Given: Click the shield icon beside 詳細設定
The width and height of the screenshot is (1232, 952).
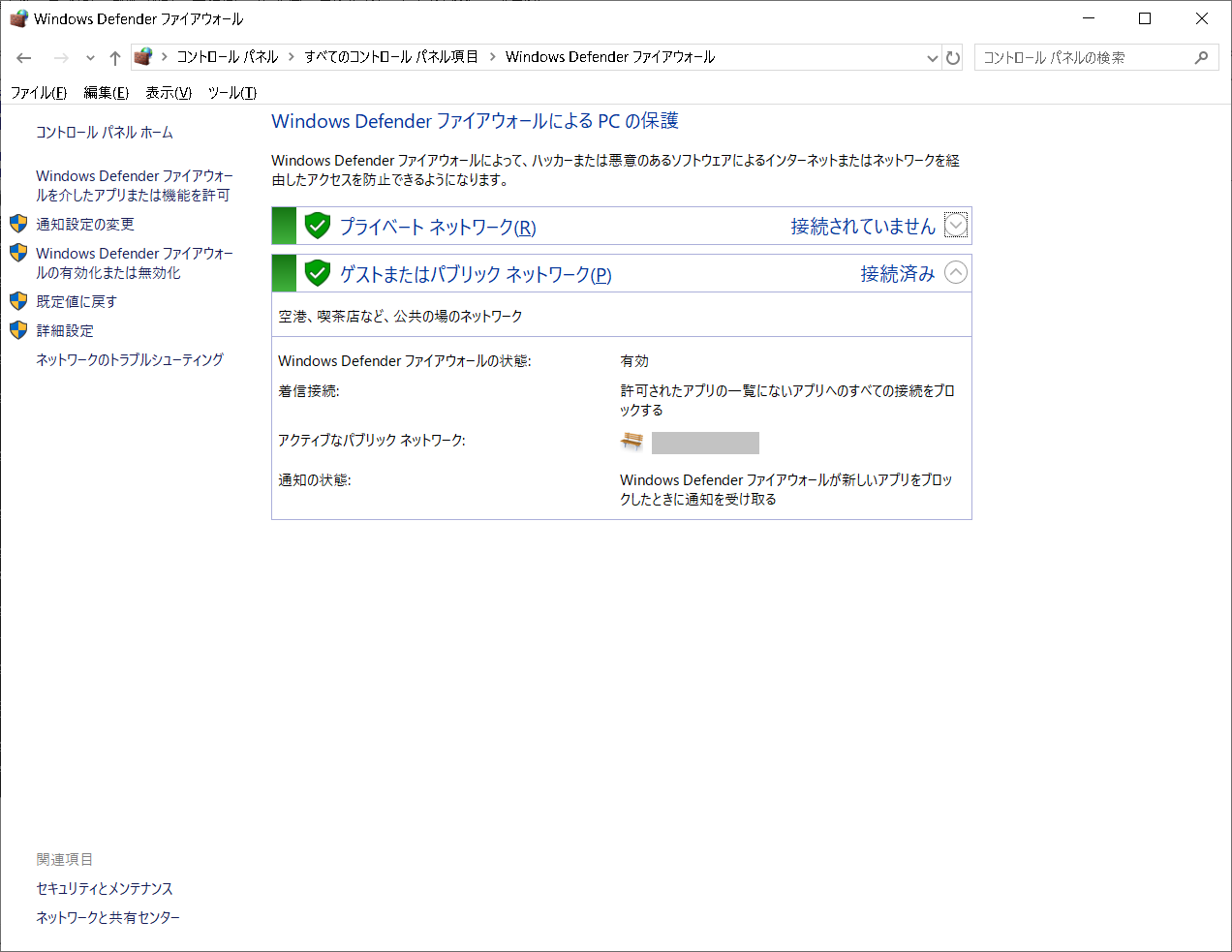Looking at the screenshot, I should coord(18,330).
